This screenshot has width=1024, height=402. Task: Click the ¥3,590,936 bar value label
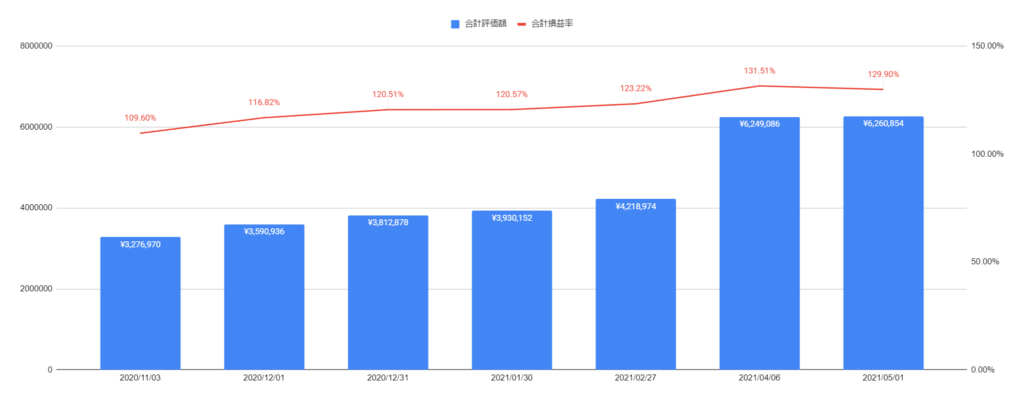264,232
